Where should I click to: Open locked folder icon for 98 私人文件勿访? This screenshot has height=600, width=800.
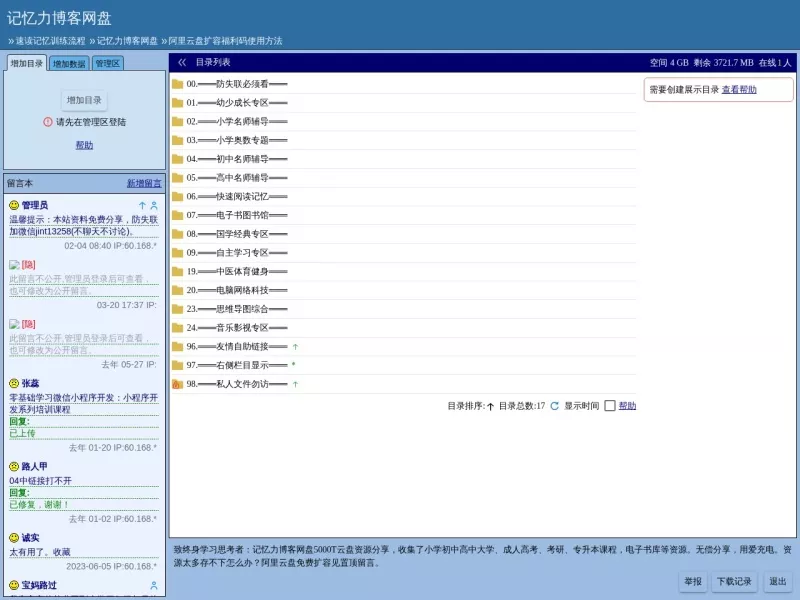click(x=178, y=384)
